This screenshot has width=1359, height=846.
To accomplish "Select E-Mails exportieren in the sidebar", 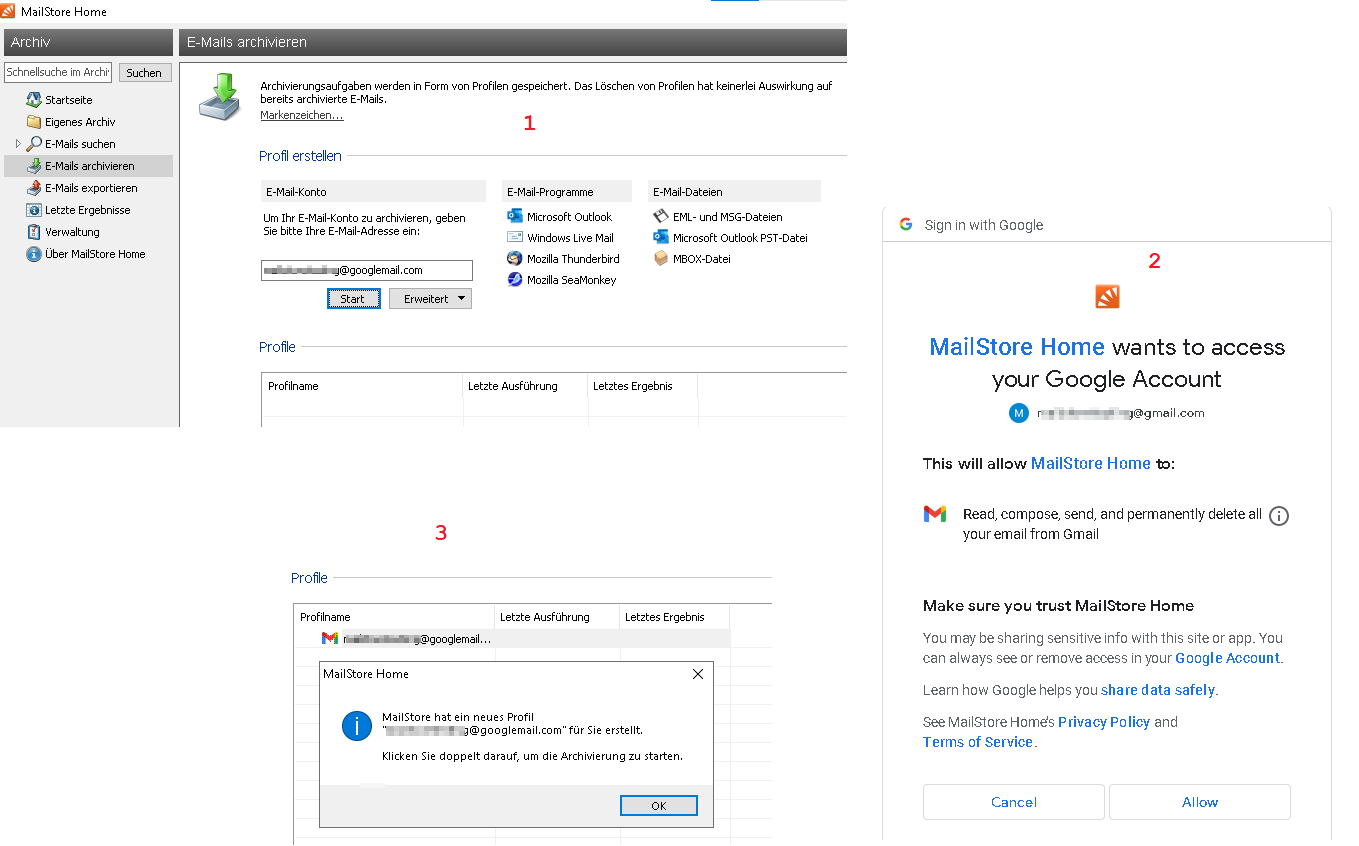I will click(91, 188).
